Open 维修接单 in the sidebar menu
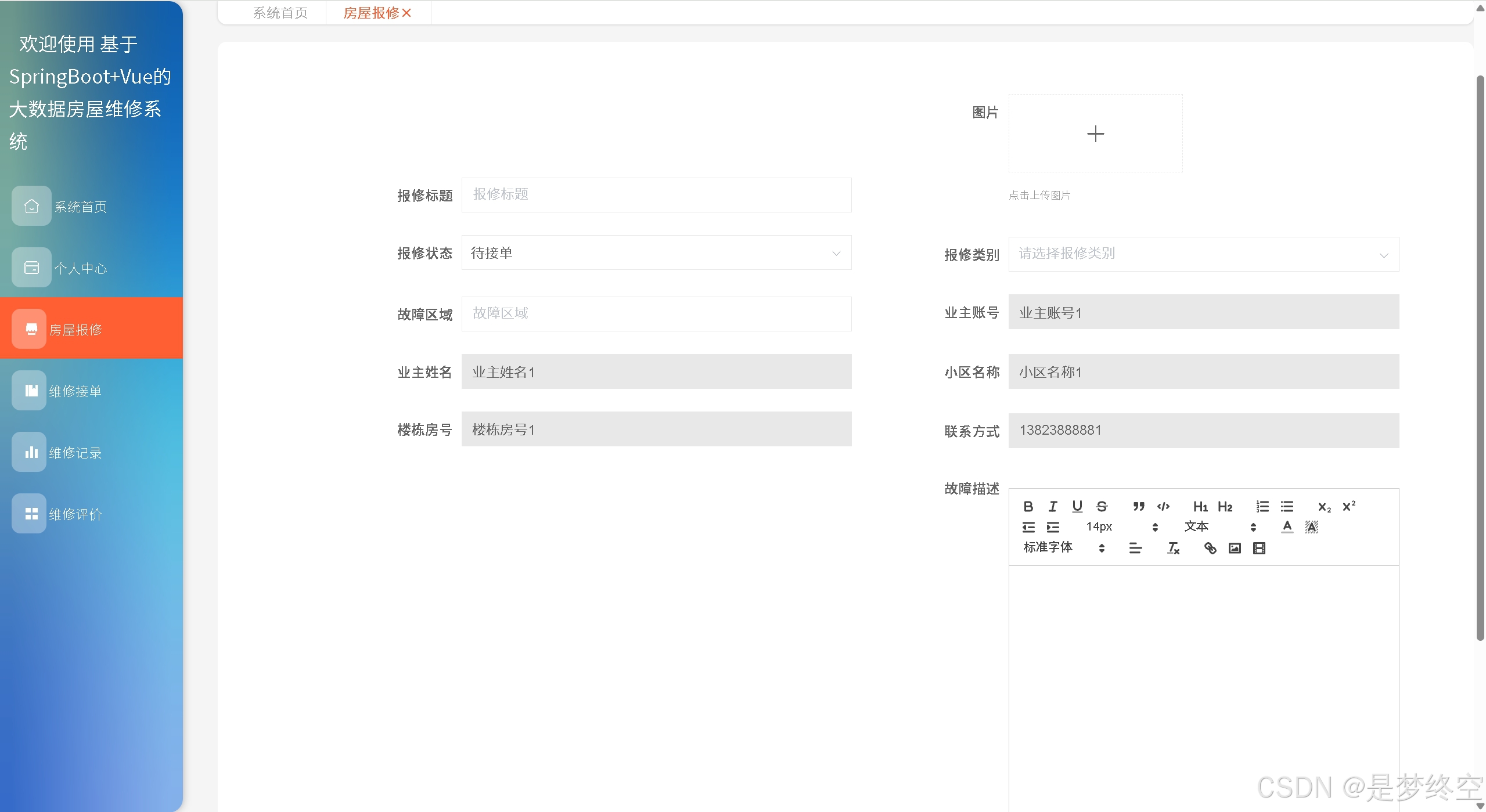Viewport: 1486px width, 812px height. tap(75, 391)
